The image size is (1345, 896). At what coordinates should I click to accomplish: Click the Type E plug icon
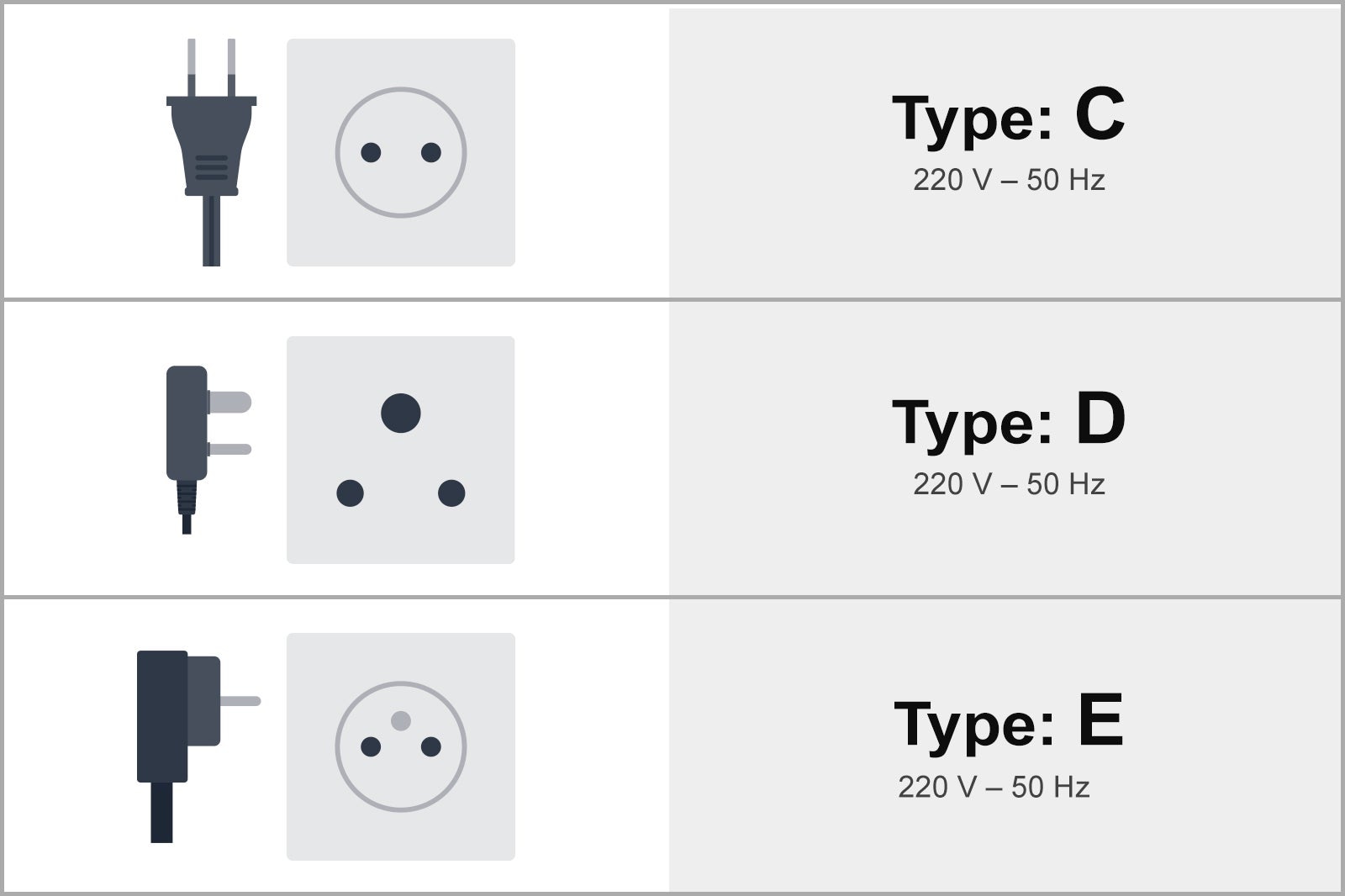(198, 746)
